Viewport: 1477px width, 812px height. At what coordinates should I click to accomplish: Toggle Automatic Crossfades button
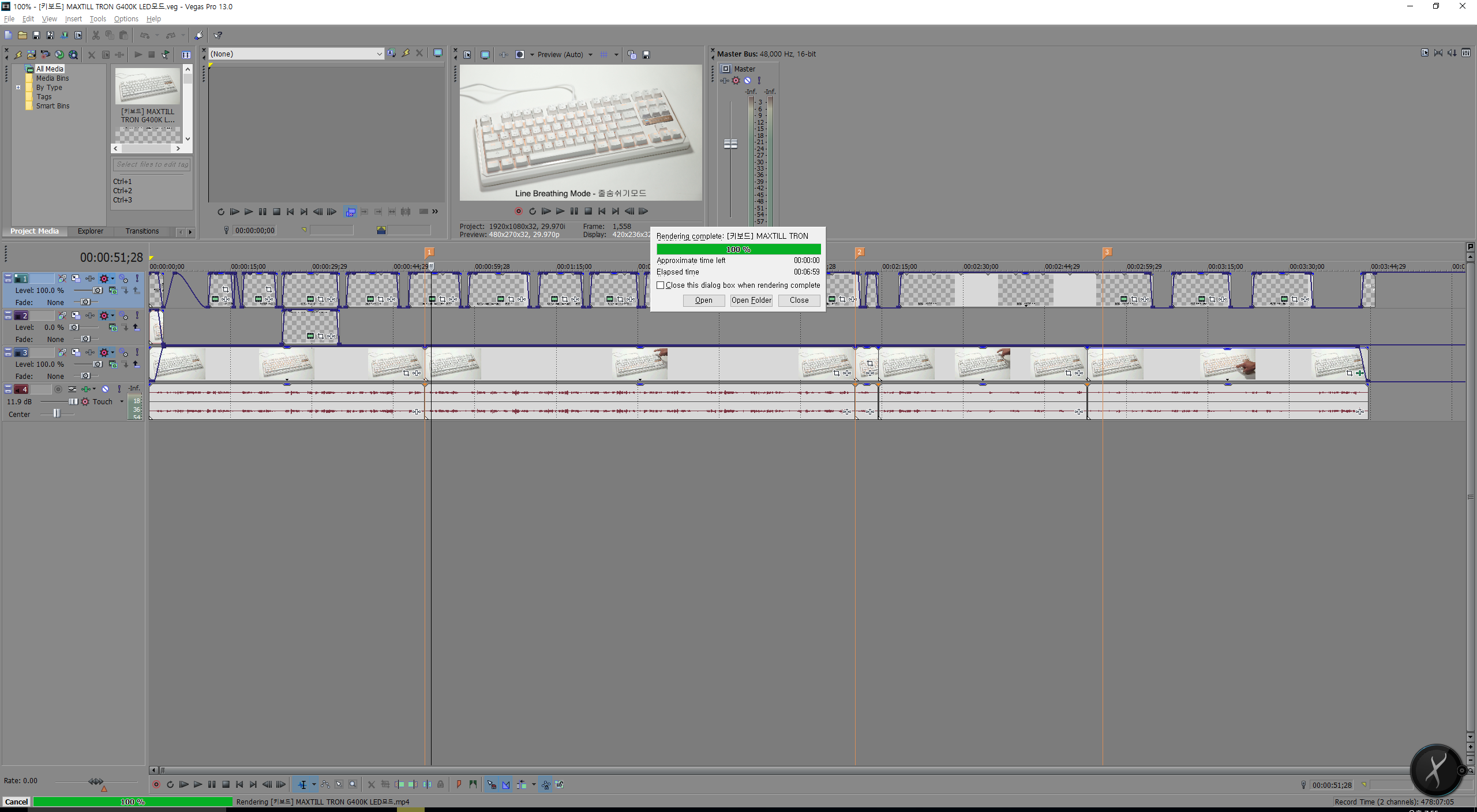coord(506,784)
